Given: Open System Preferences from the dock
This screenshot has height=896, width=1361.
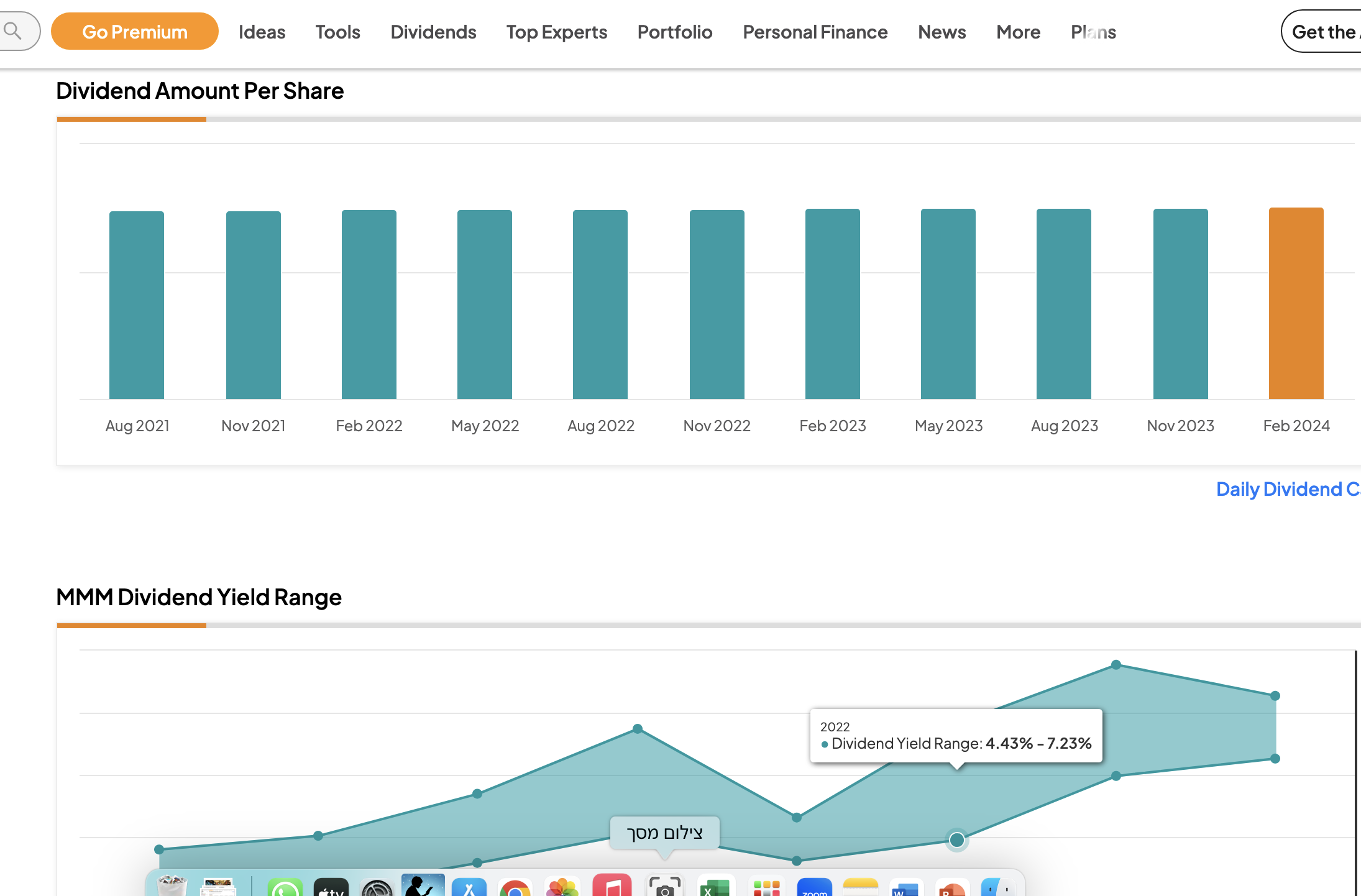Looking at the screenshot, I should [x=377, y=887].
